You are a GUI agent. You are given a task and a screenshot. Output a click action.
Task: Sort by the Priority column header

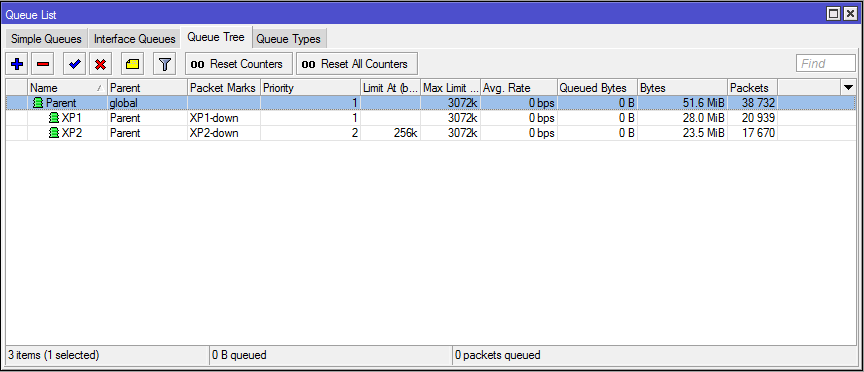310,88
